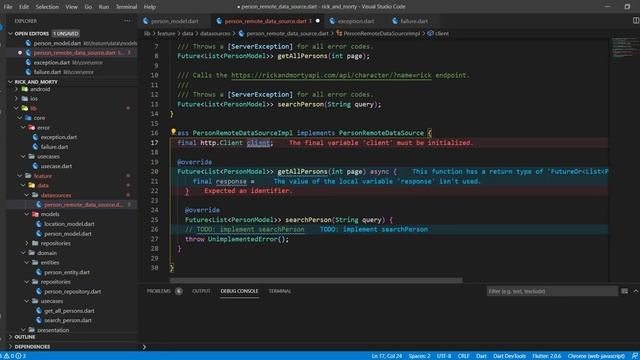
Task: Click the unsaved dot on the person_remote_data_source tab
Action: click(318, 21)
